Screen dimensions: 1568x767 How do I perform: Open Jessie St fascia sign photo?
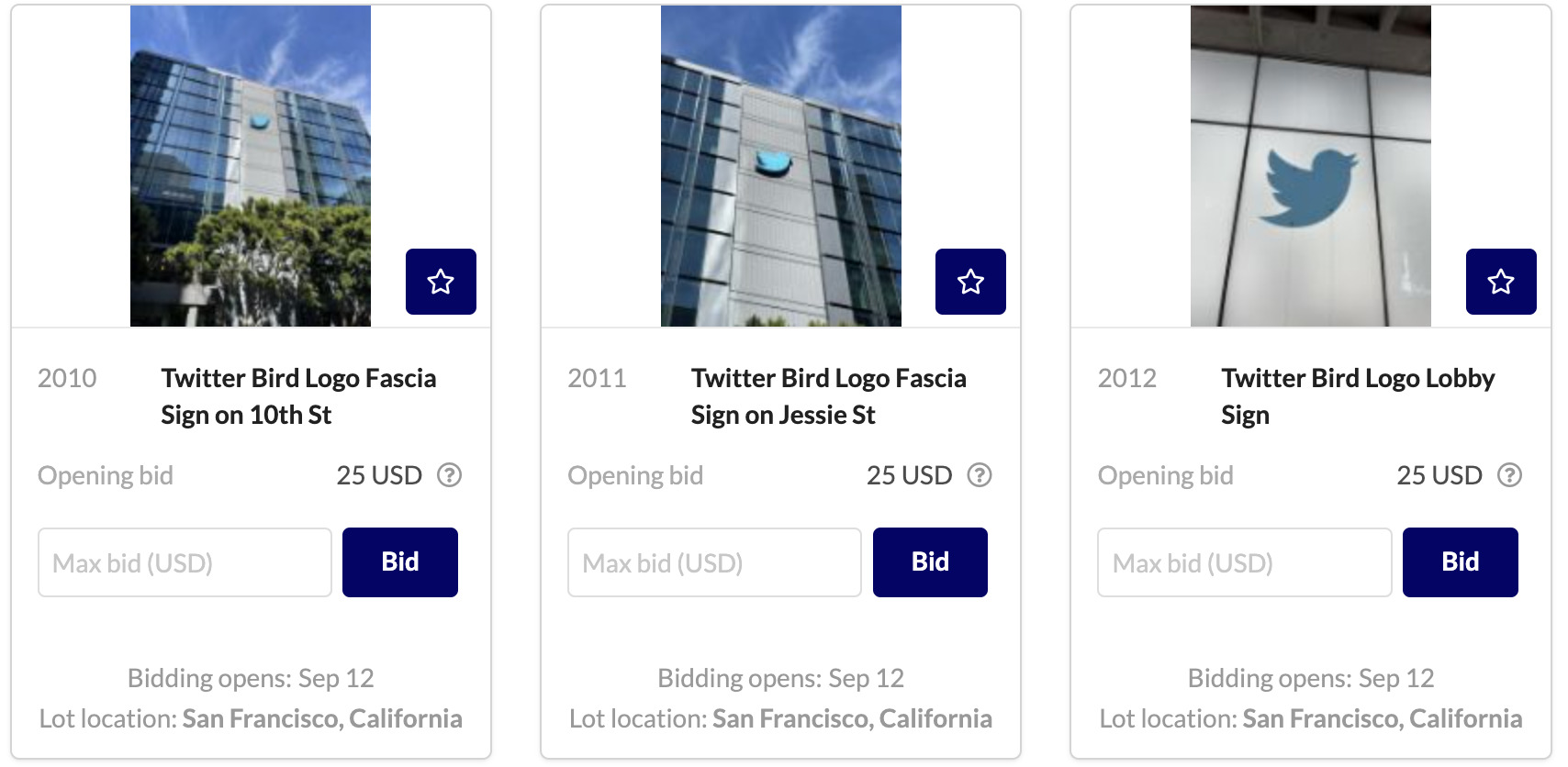coord(781,166)
